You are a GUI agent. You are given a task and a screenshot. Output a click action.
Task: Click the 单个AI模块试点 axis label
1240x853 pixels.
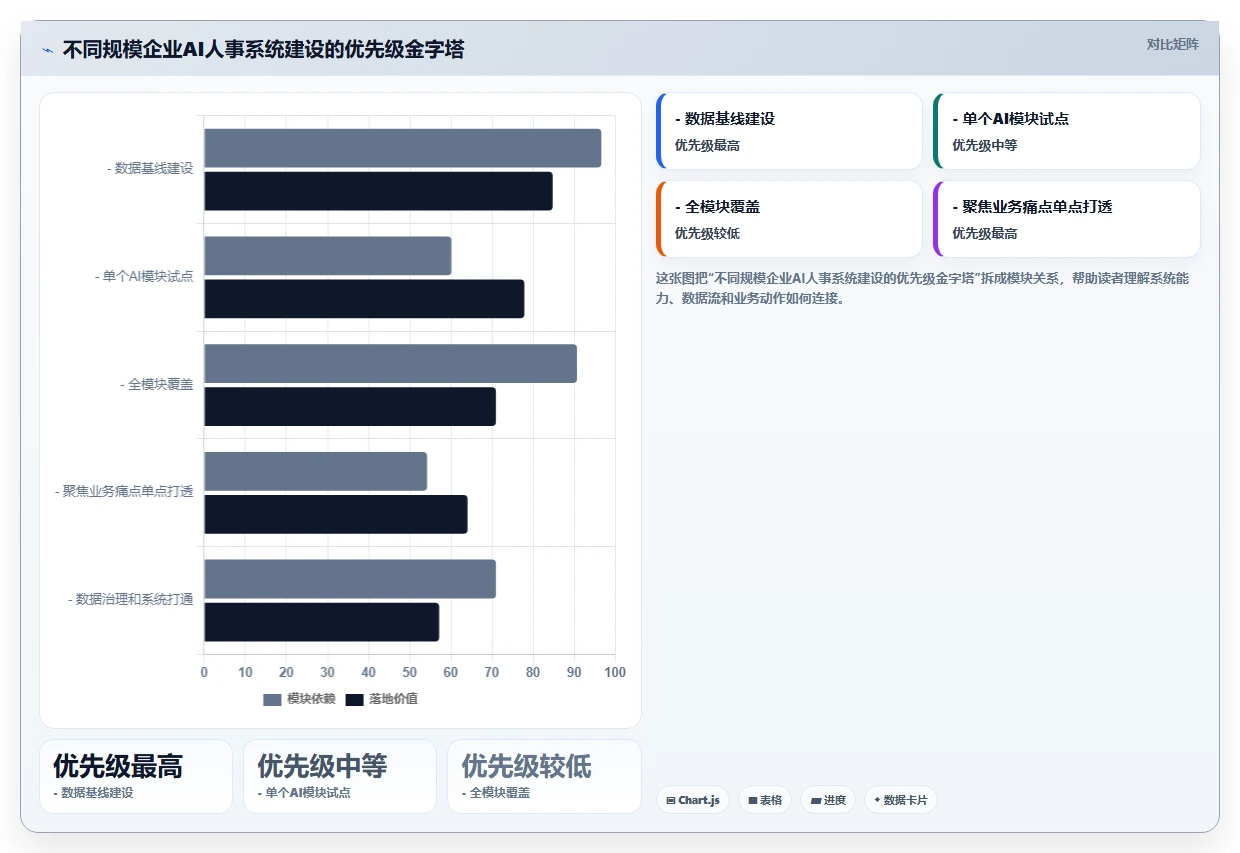pos(144,276)
